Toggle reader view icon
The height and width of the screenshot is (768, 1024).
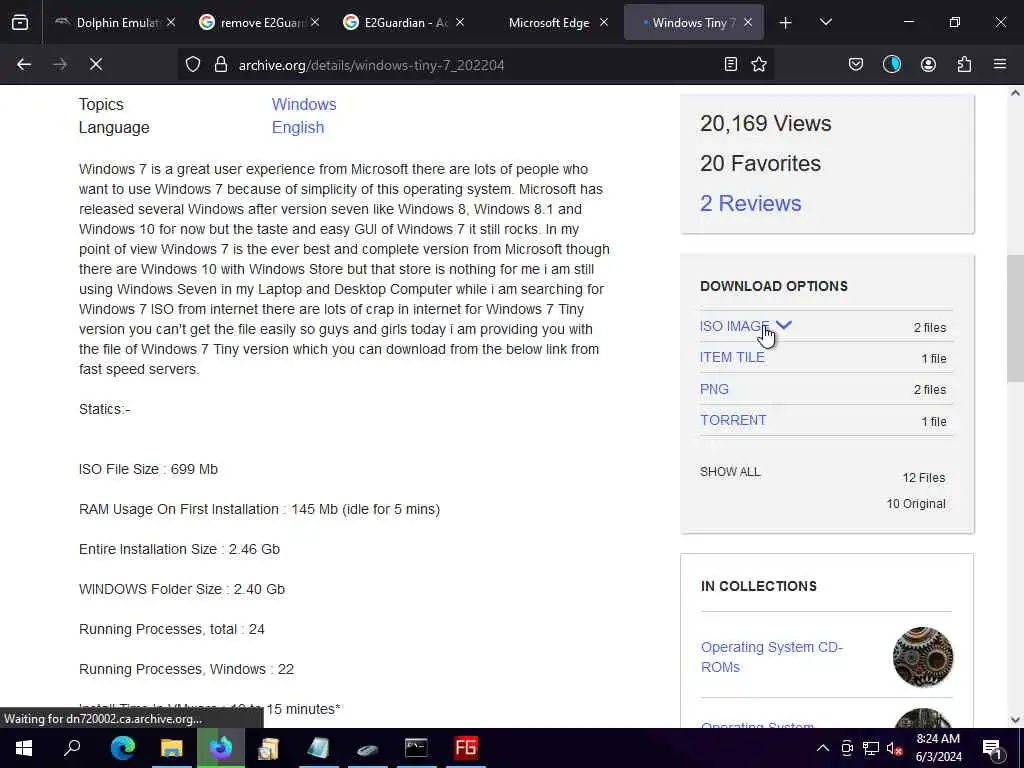[x=731, y=64]
